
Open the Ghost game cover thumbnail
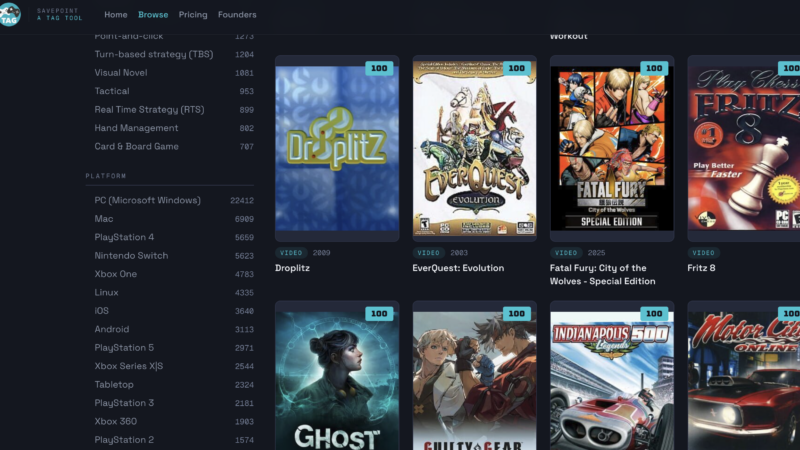pos(337,376)
